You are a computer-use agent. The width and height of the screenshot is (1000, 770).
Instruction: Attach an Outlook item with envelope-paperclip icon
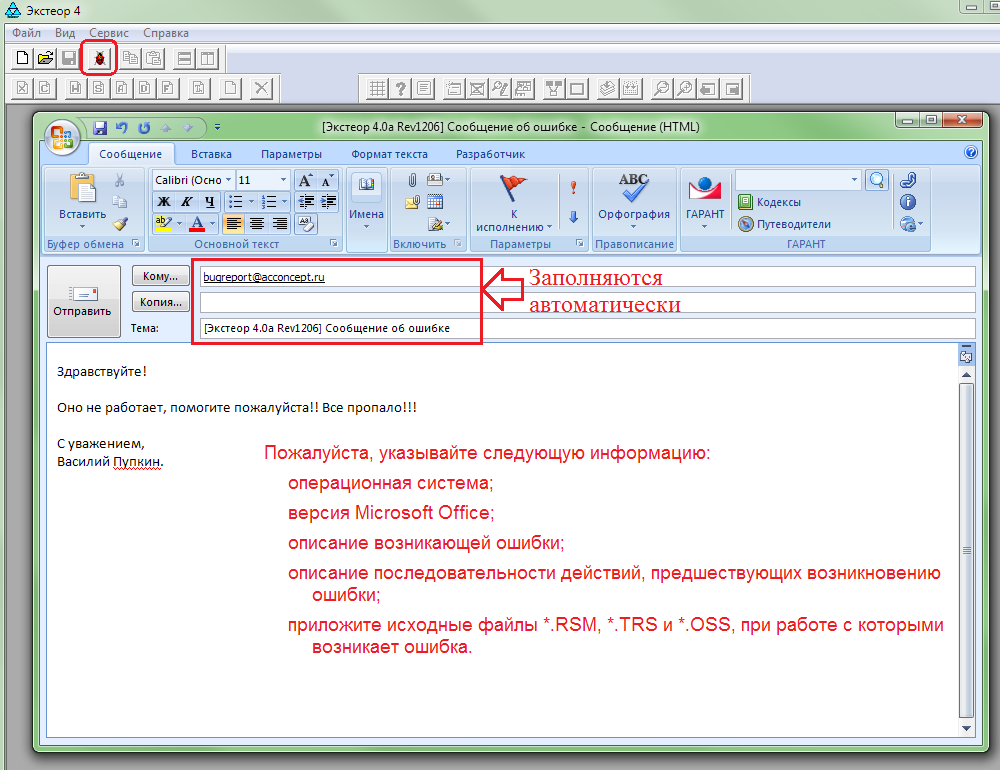tap(412, 202)
